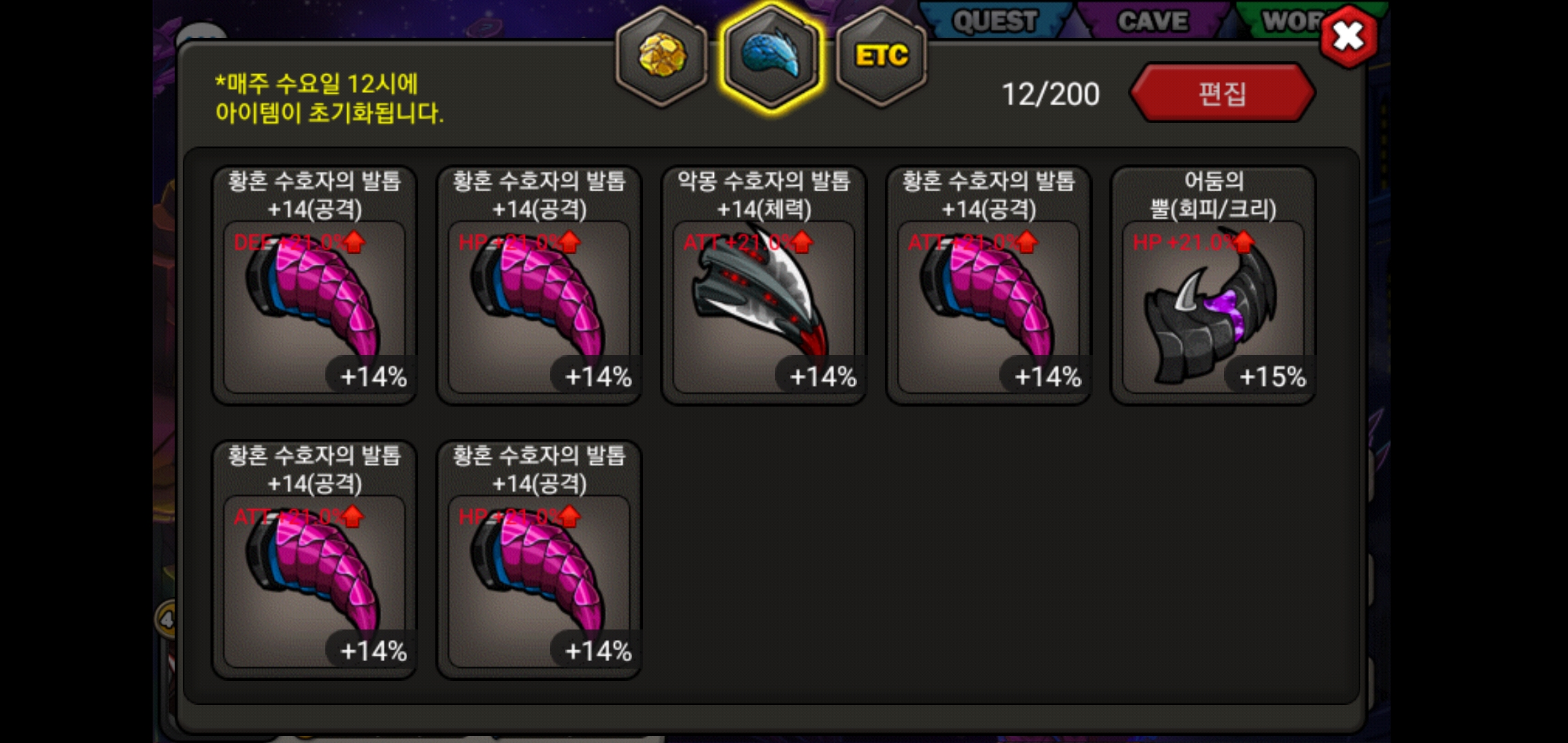This screenshot has width=1568, height=743.
Task: Switch to the ETC inventory tab
Action: [x=882, y=57]
